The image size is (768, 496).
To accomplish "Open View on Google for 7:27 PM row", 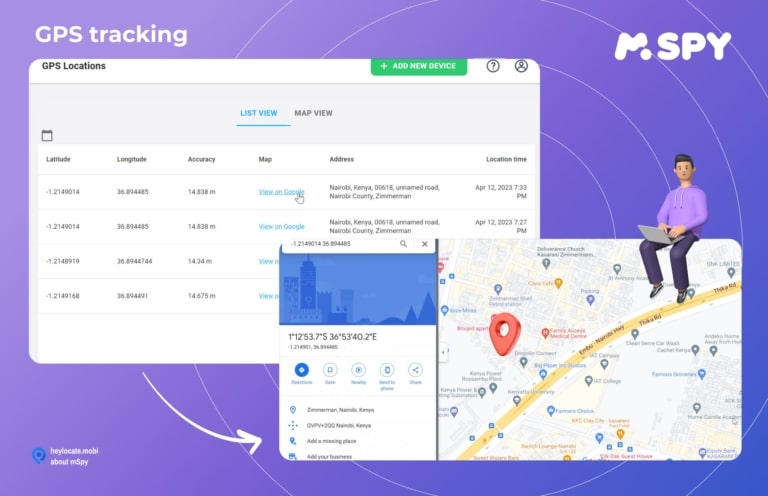I will coord(282,227).
